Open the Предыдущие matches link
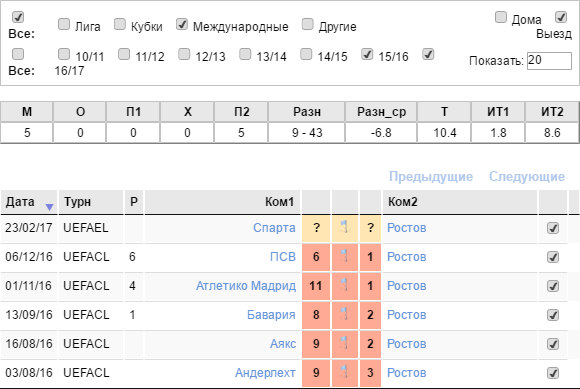The height and width of the screenshot is (389, 580). point(431,176)
